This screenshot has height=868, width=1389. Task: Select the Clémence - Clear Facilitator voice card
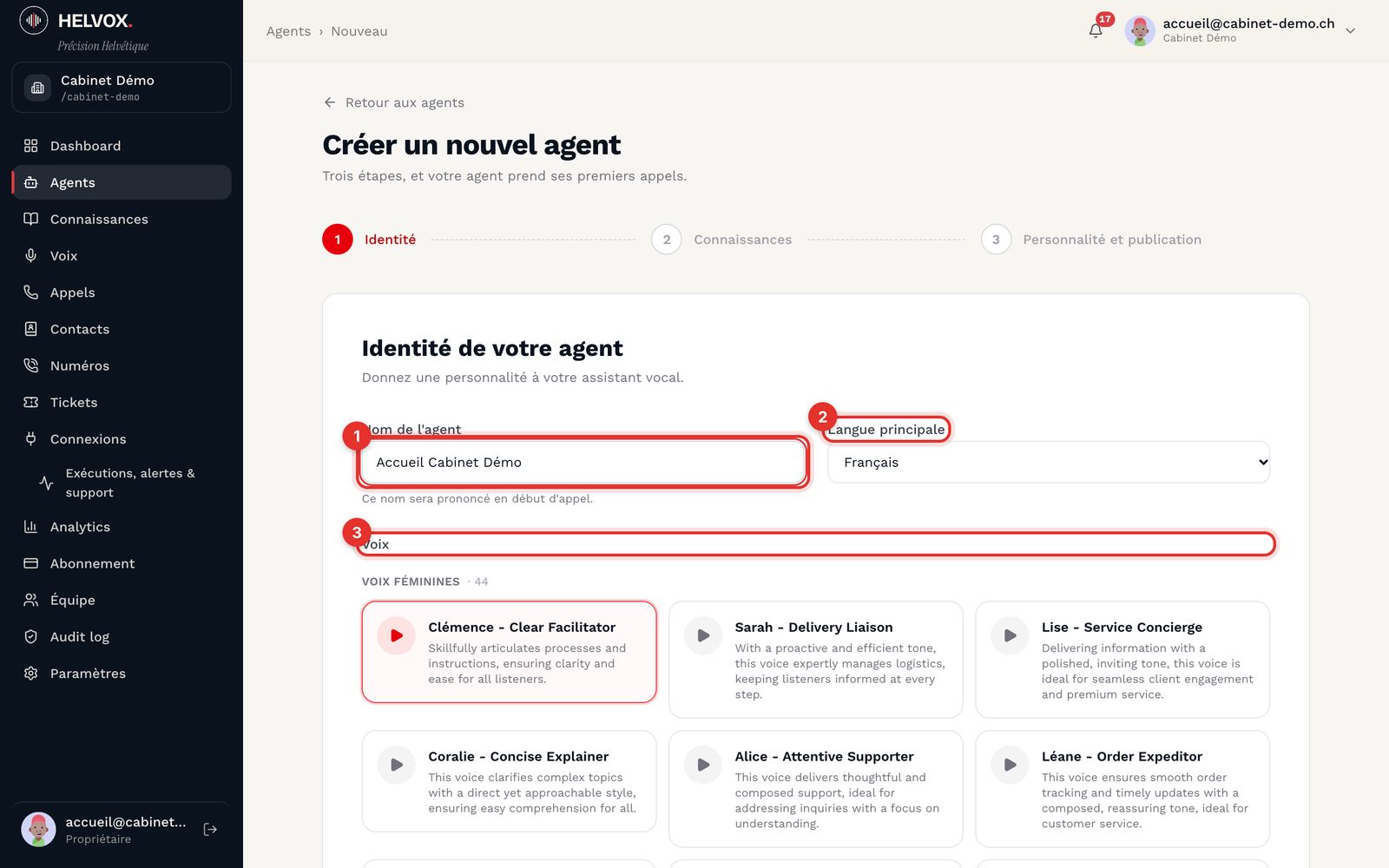(x=509, y=652)
